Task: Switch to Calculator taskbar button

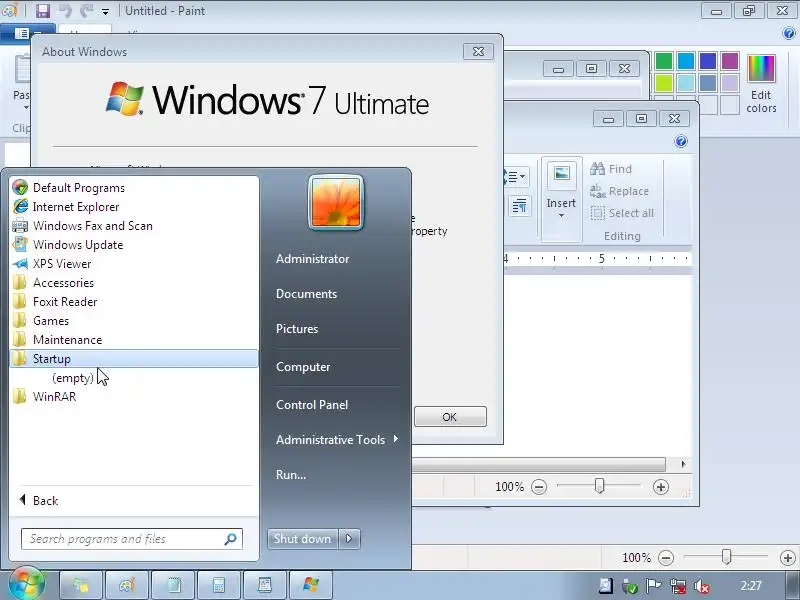Action: [219, 585]
